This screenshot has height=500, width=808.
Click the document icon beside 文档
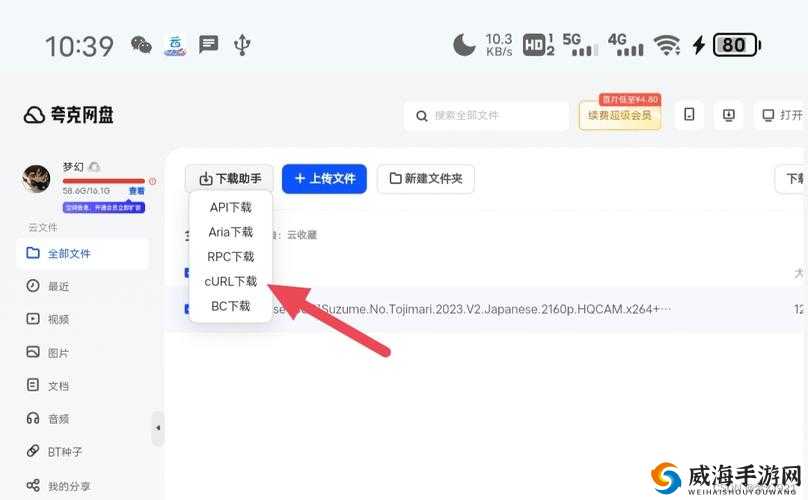coord(33,385)
